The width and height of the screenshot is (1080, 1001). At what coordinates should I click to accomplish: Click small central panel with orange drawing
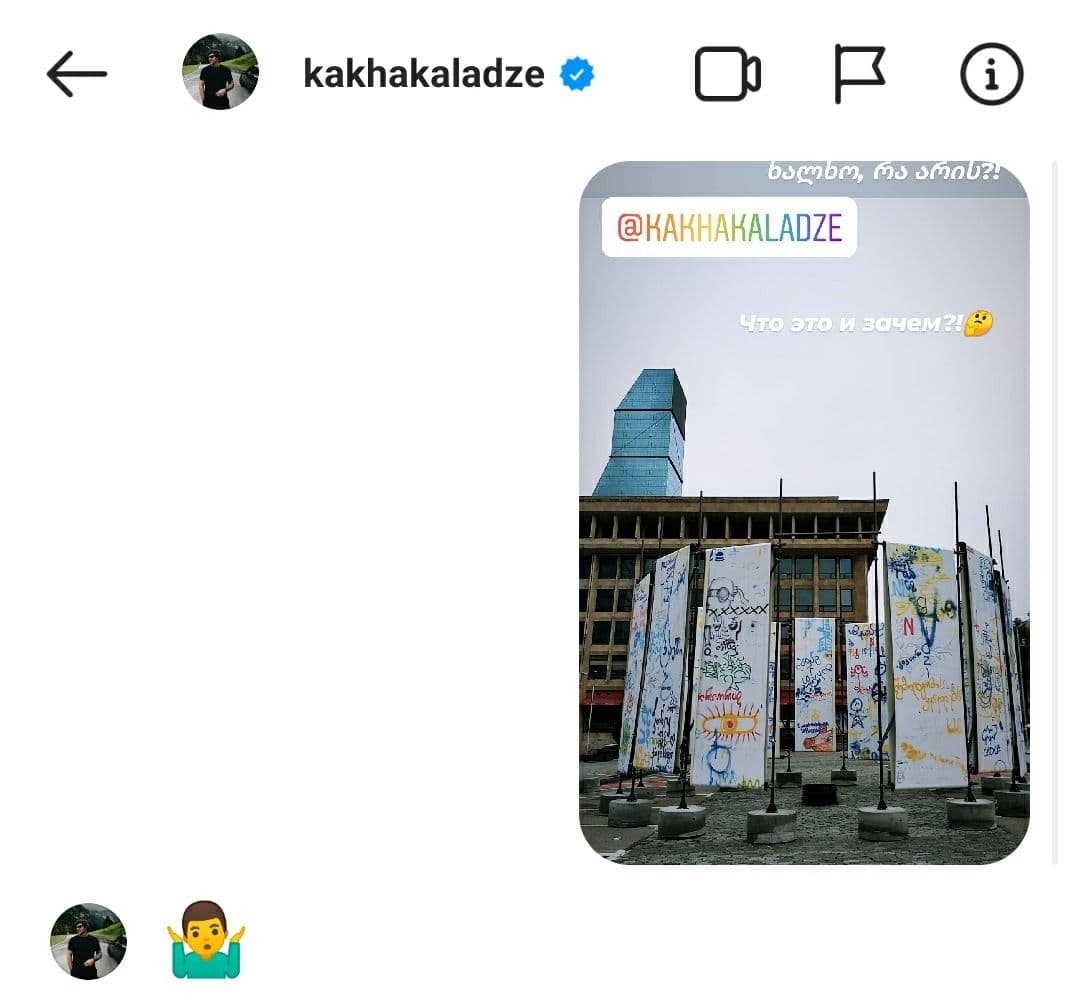(814, 684)
